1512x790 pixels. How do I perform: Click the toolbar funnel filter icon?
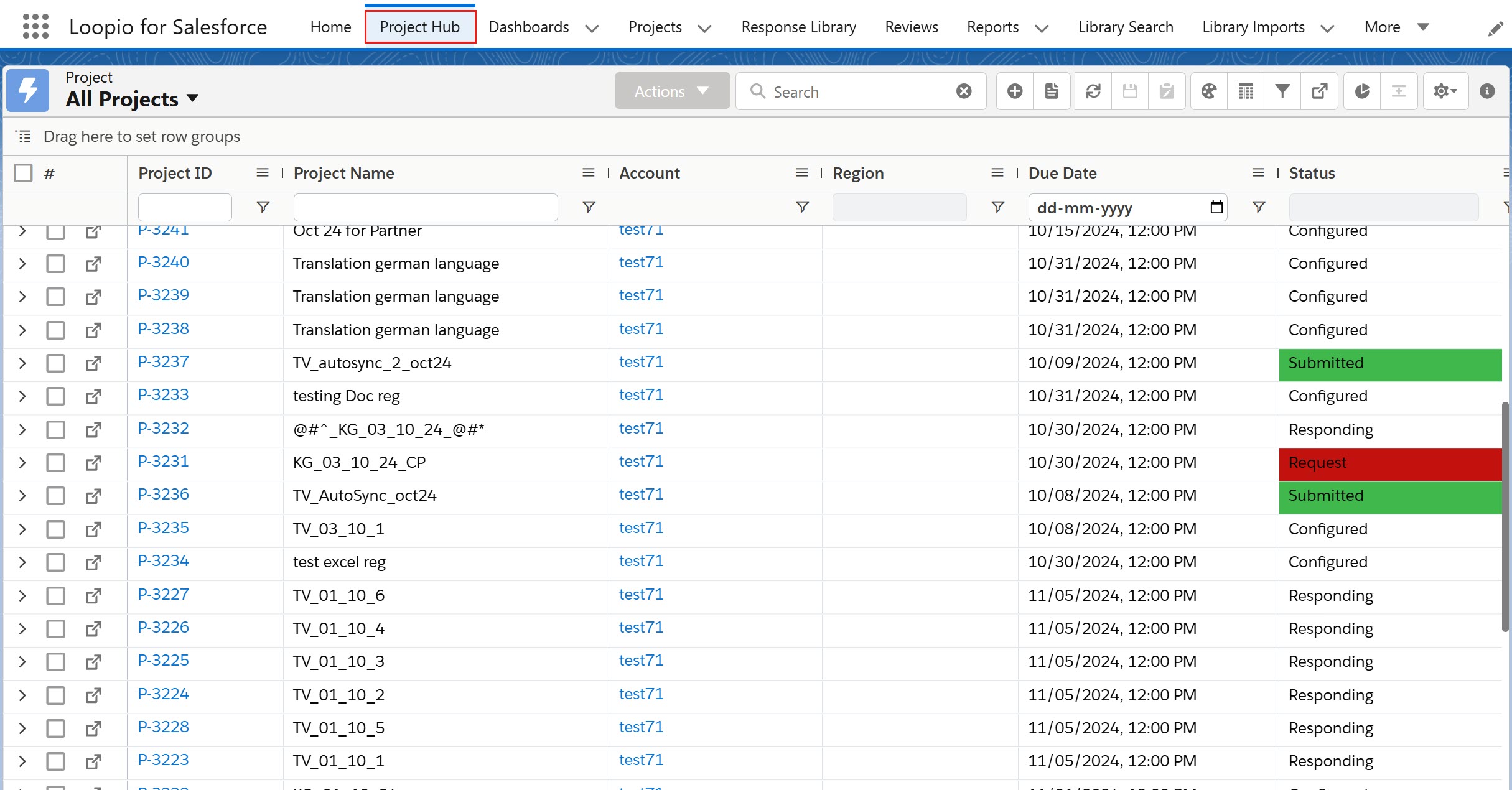1282,91
